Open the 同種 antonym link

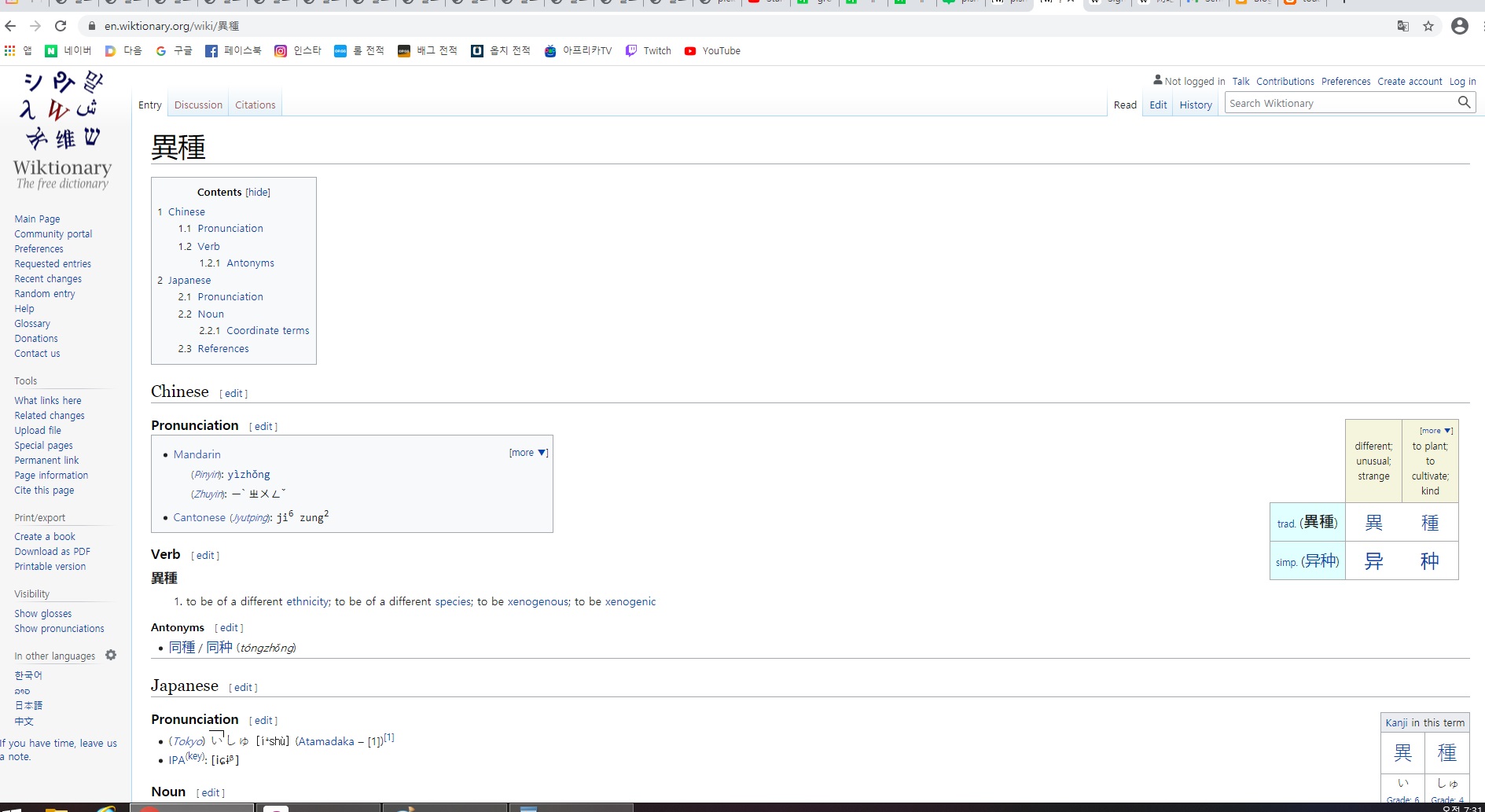tap(182, 648)
